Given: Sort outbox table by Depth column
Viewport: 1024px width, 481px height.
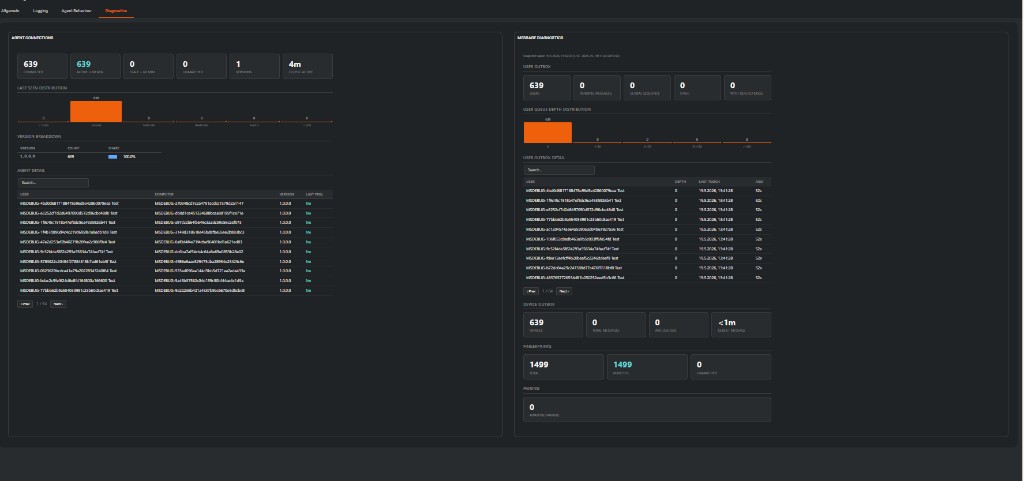Looking at the screenshot, I should 679,181.
